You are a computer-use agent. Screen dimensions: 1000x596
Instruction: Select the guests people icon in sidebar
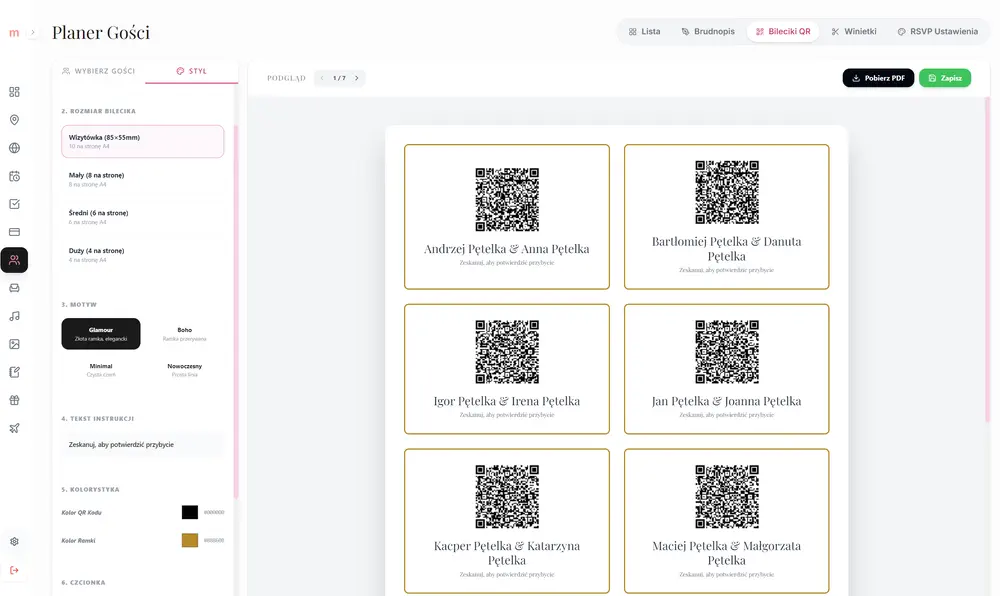click(x=14, y=260)
